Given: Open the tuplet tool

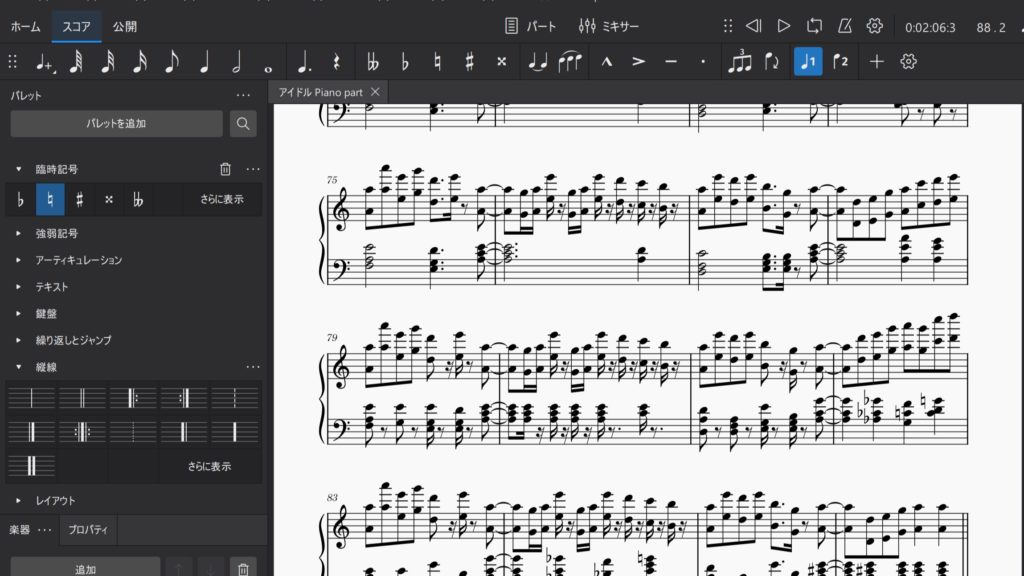Looking at the screenshot, I should coord(739,61).
